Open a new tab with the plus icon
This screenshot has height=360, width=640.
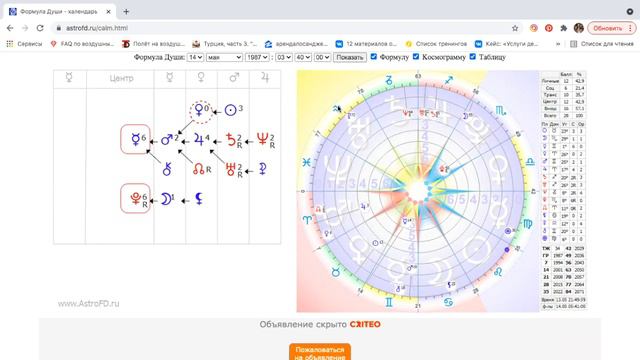(126, 12)
